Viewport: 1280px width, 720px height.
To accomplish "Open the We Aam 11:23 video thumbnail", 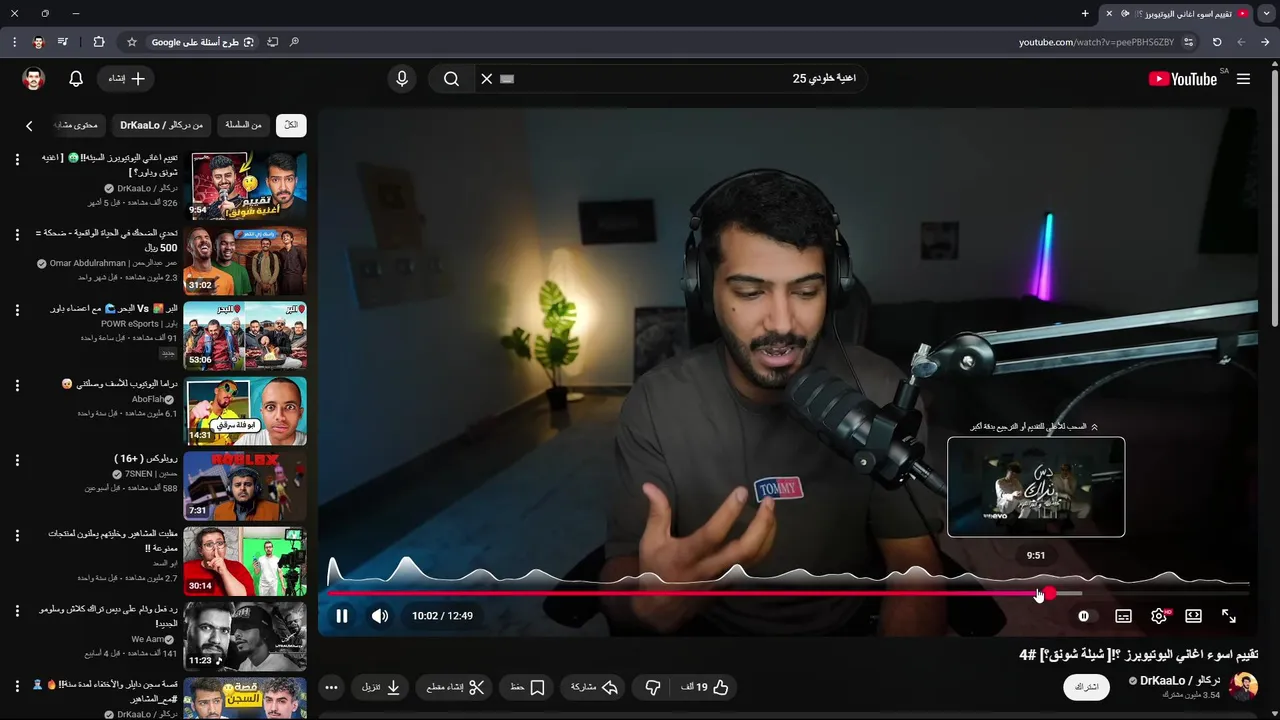I will click(x=245, y=635).
